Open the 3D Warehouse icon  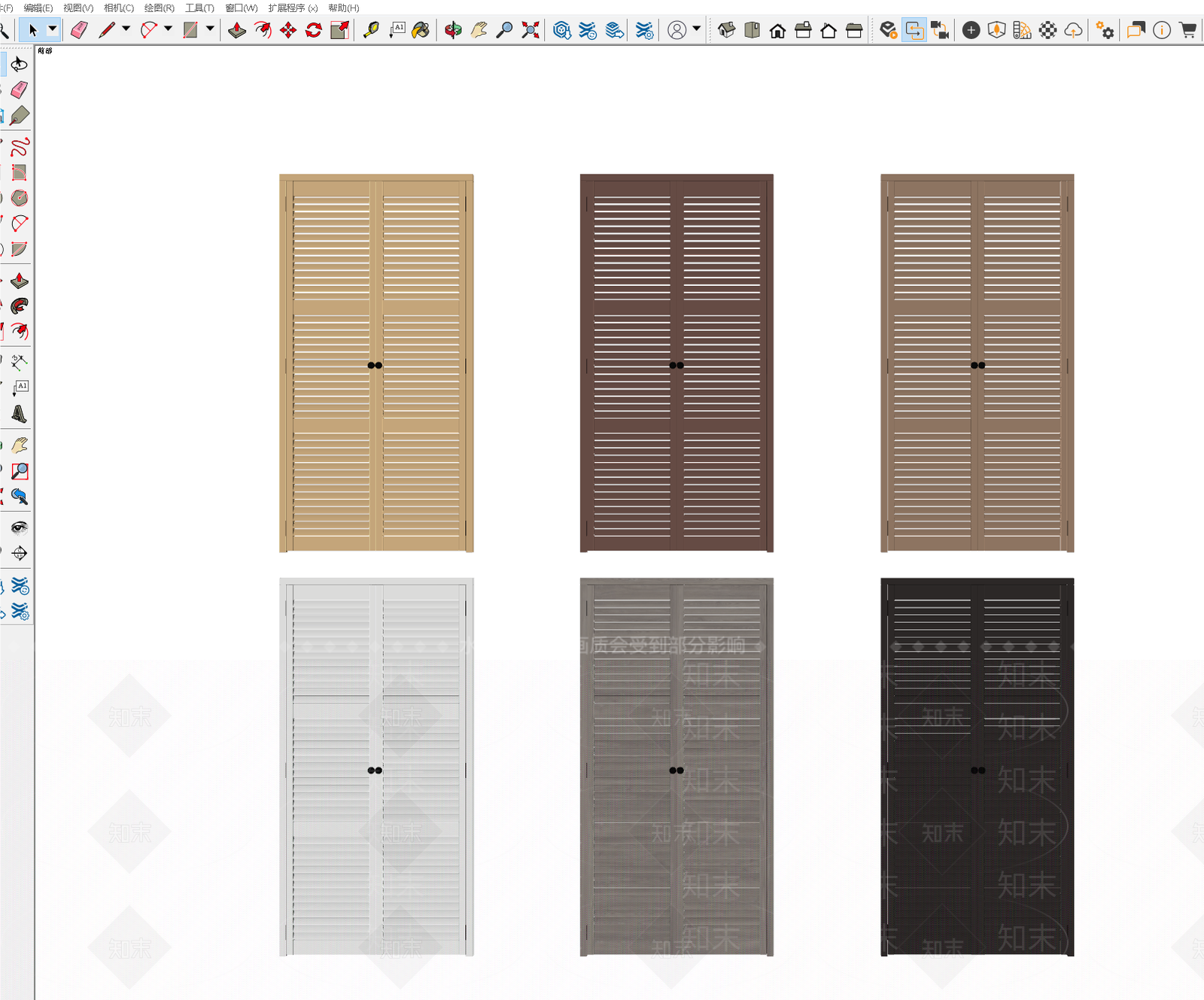562,30
